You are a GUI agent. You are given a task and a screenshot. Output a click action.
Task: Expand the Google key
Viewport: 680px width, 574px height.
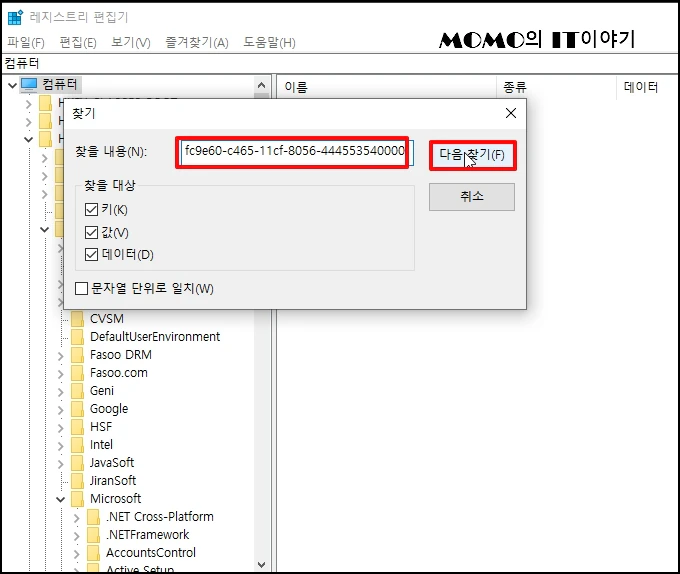click(61, 410)
